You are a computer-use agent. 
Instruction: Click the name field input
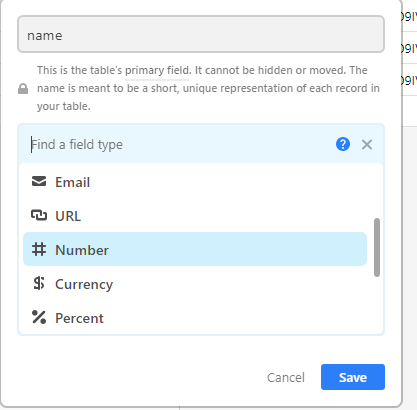click(201, 34)
